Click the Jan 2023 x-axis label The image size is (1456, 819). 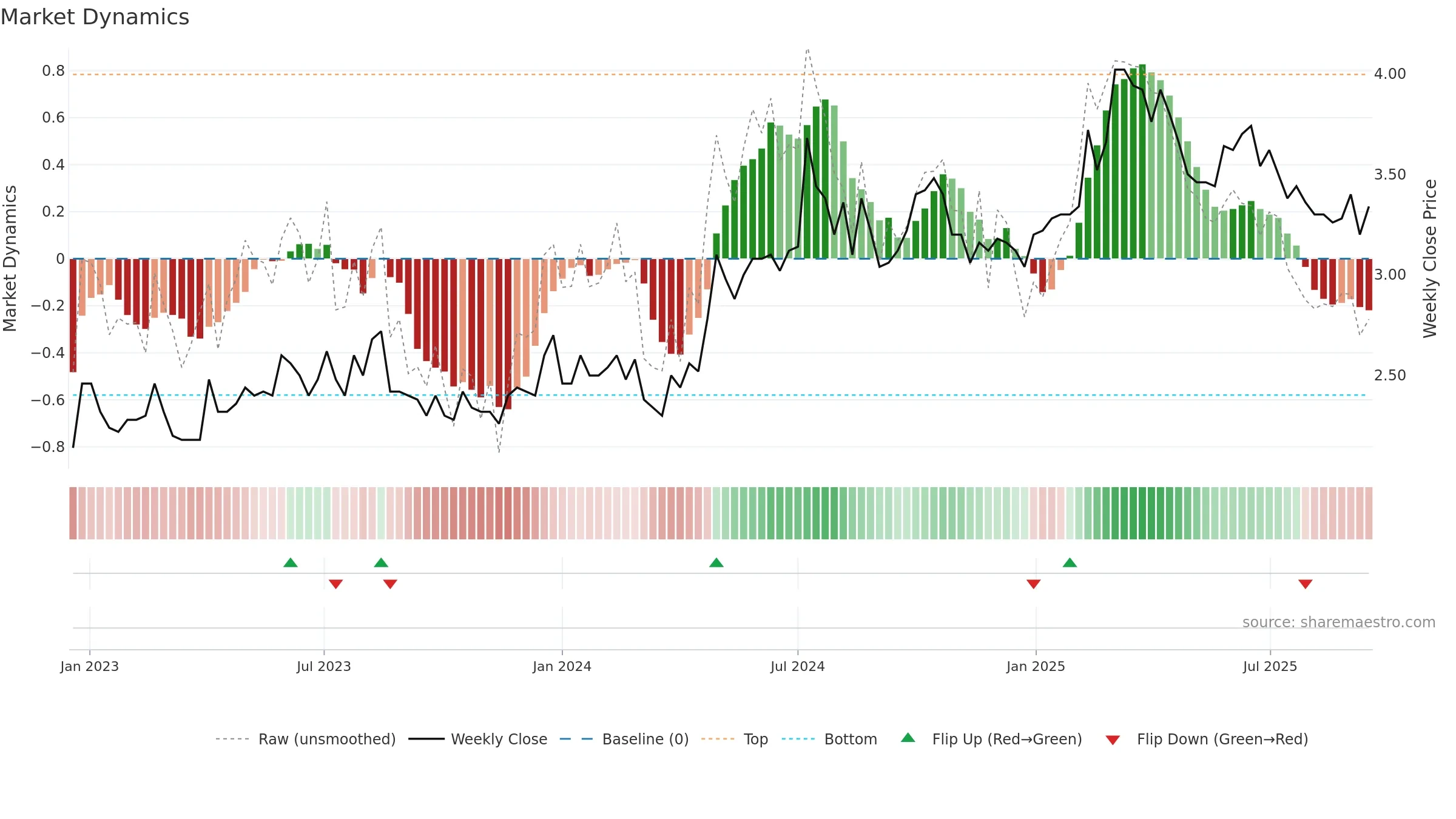pyautogui.click(x=90, y=666)
